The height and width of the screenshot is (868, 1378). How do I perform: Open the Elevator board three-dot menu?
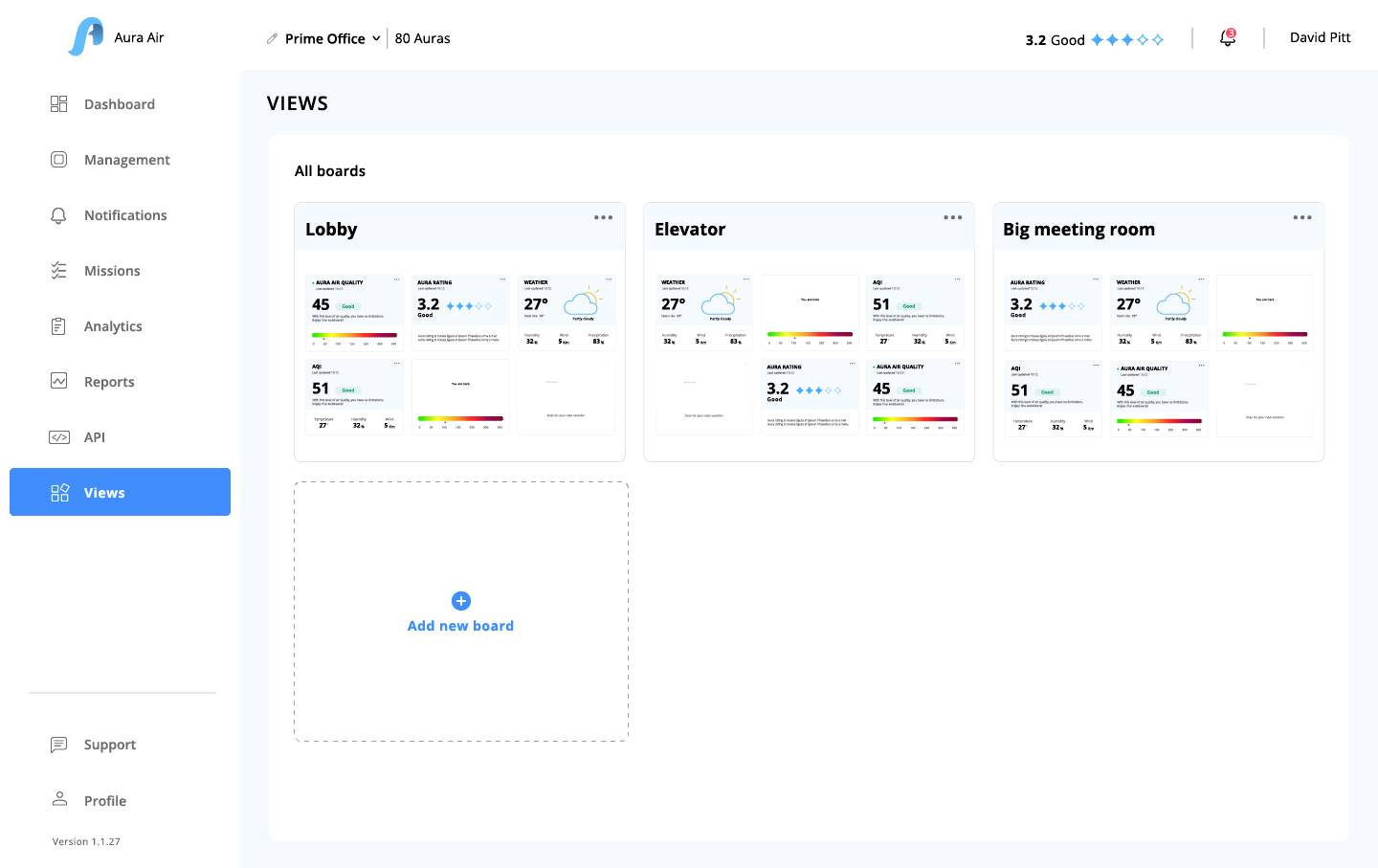click(x=952, y=217)
